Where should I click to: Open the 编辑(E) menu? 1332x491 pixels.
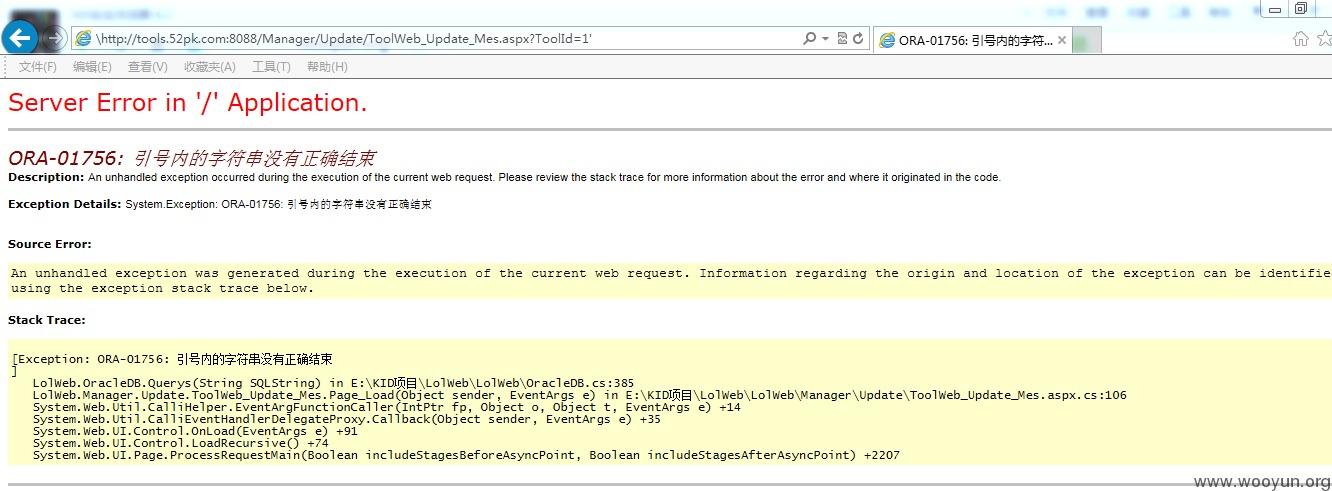point(92,67)
